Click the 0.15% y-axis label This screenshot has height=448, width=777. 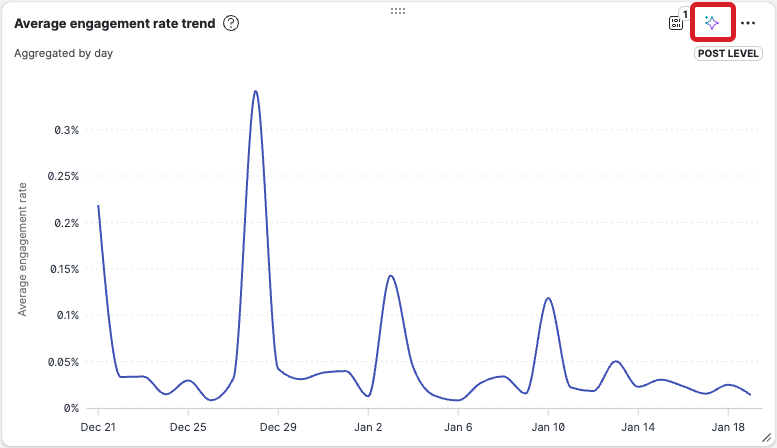tap(63, 269)
